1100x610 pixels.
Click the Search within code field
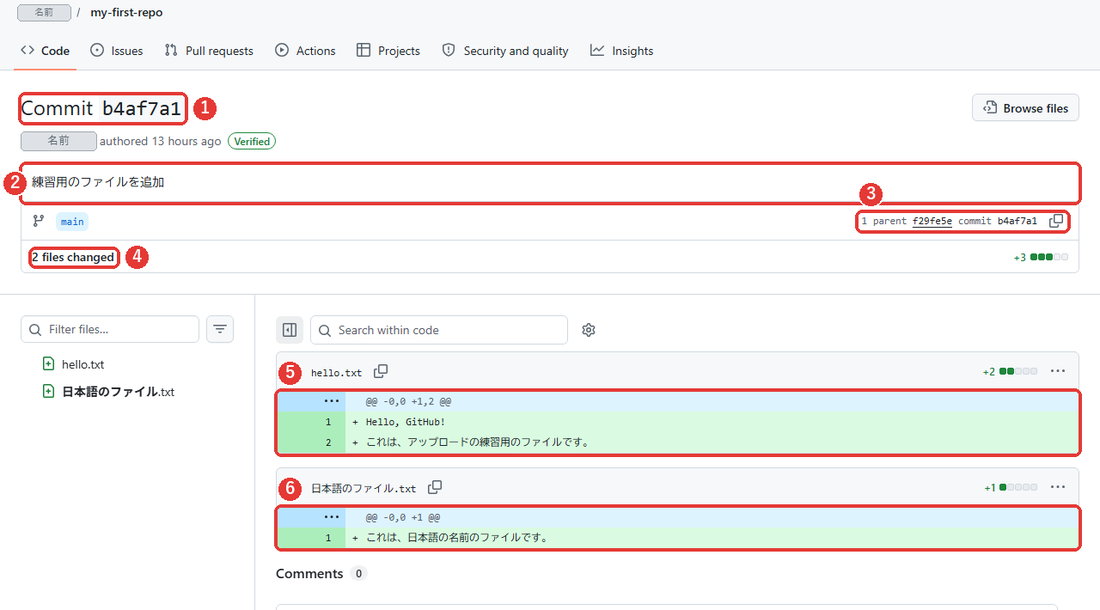point(438,330)
